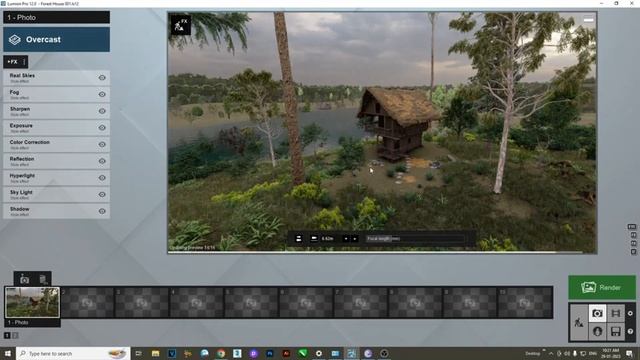Select photo slot 1 thumbnail
The image size is (640, 360).
coord(32,302)
